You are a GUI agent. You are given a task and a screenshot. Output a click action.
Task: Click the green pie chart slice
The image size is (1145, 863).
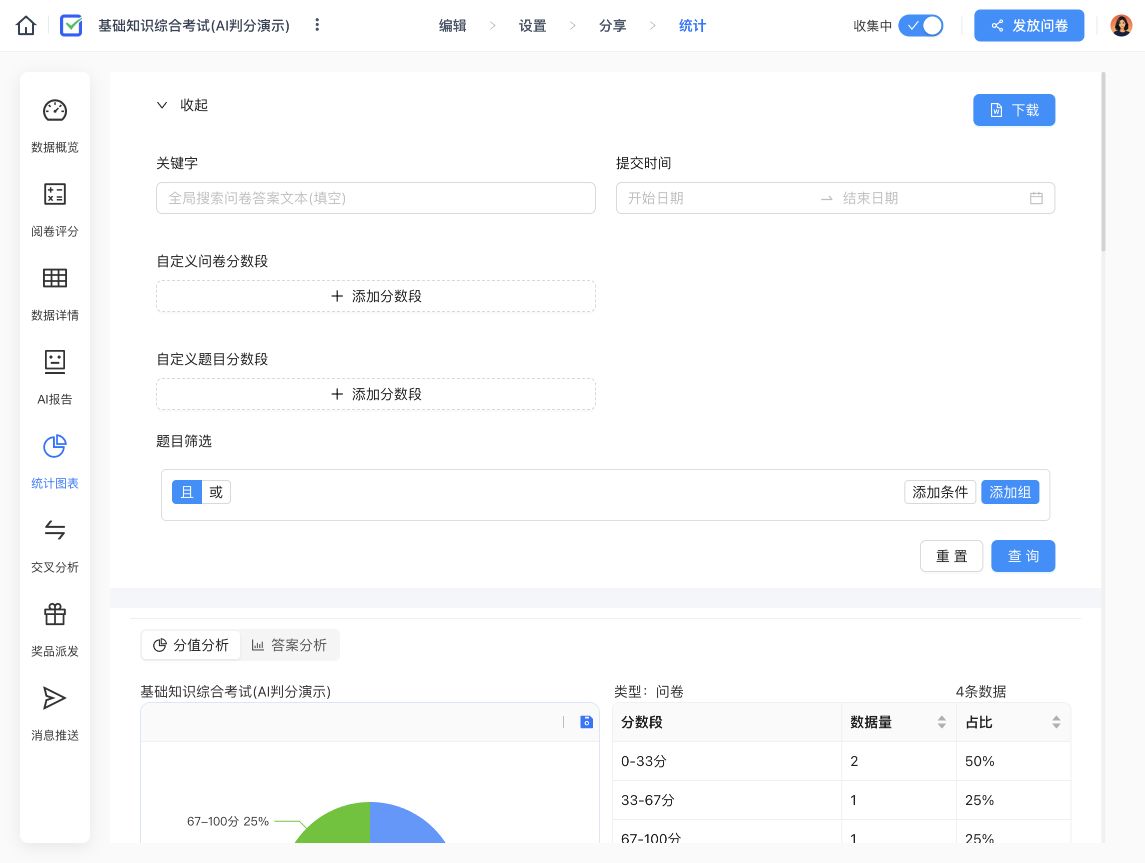pyautogui.click(x=340, y=825)
